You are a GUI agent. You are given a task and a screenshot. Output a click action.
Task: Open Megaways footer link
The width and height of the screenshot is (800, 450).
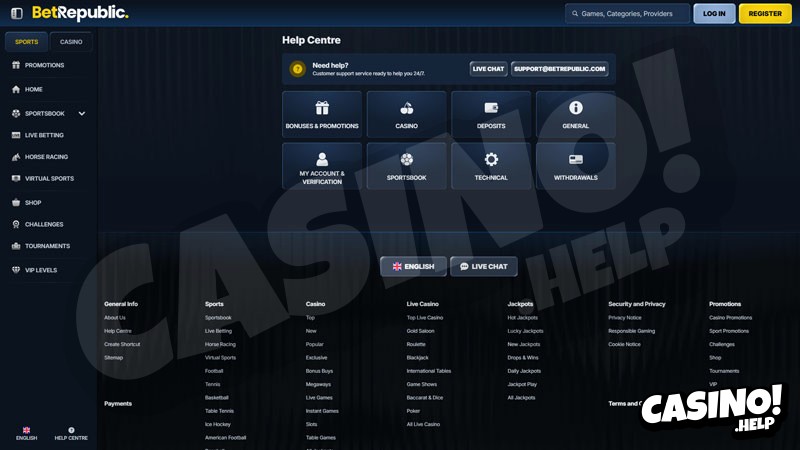tap(318, 384)
